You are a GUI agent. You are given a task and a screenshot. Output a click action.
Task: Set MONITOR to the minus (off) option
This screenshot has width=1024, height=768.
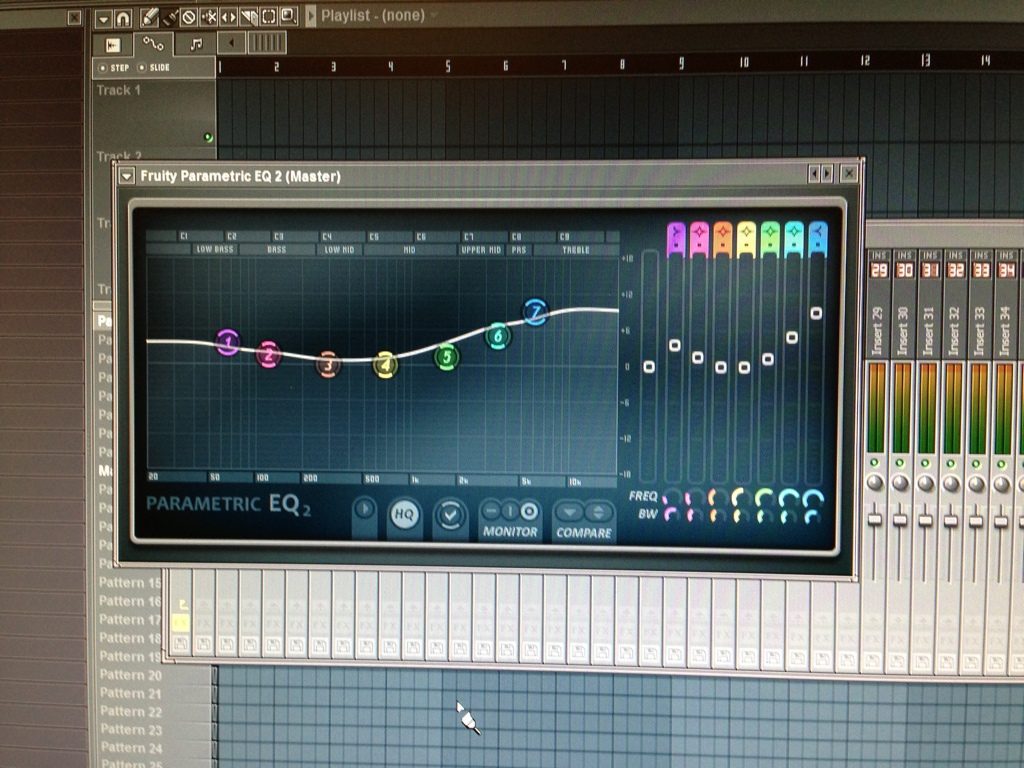(x=492, y=511)
